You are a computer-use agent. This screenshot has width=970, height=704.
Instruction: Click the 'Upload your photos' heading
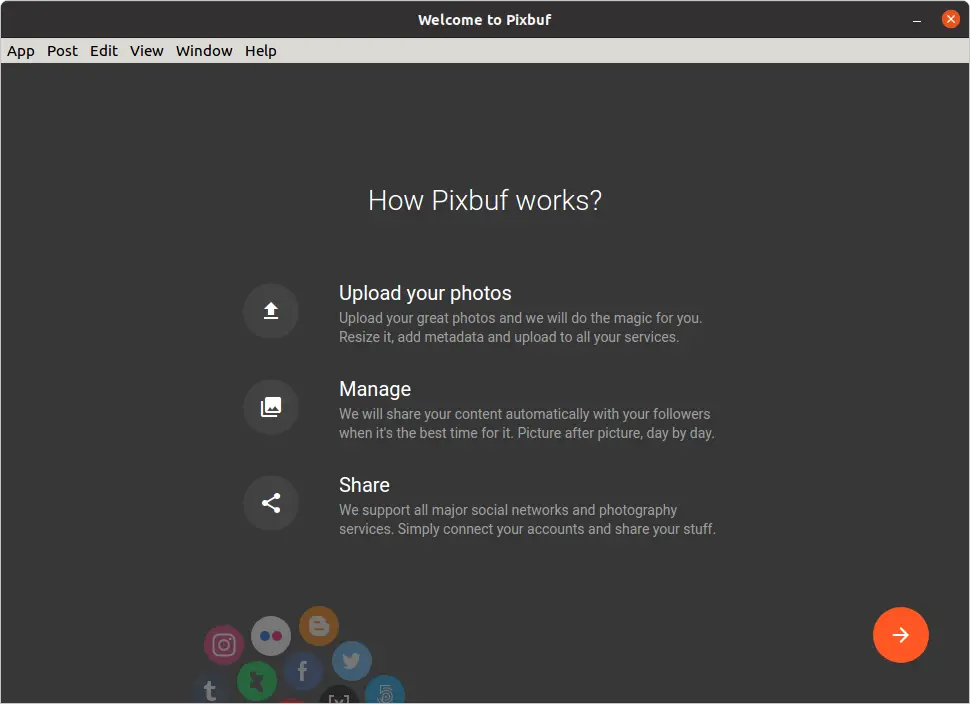coord(425,293)
